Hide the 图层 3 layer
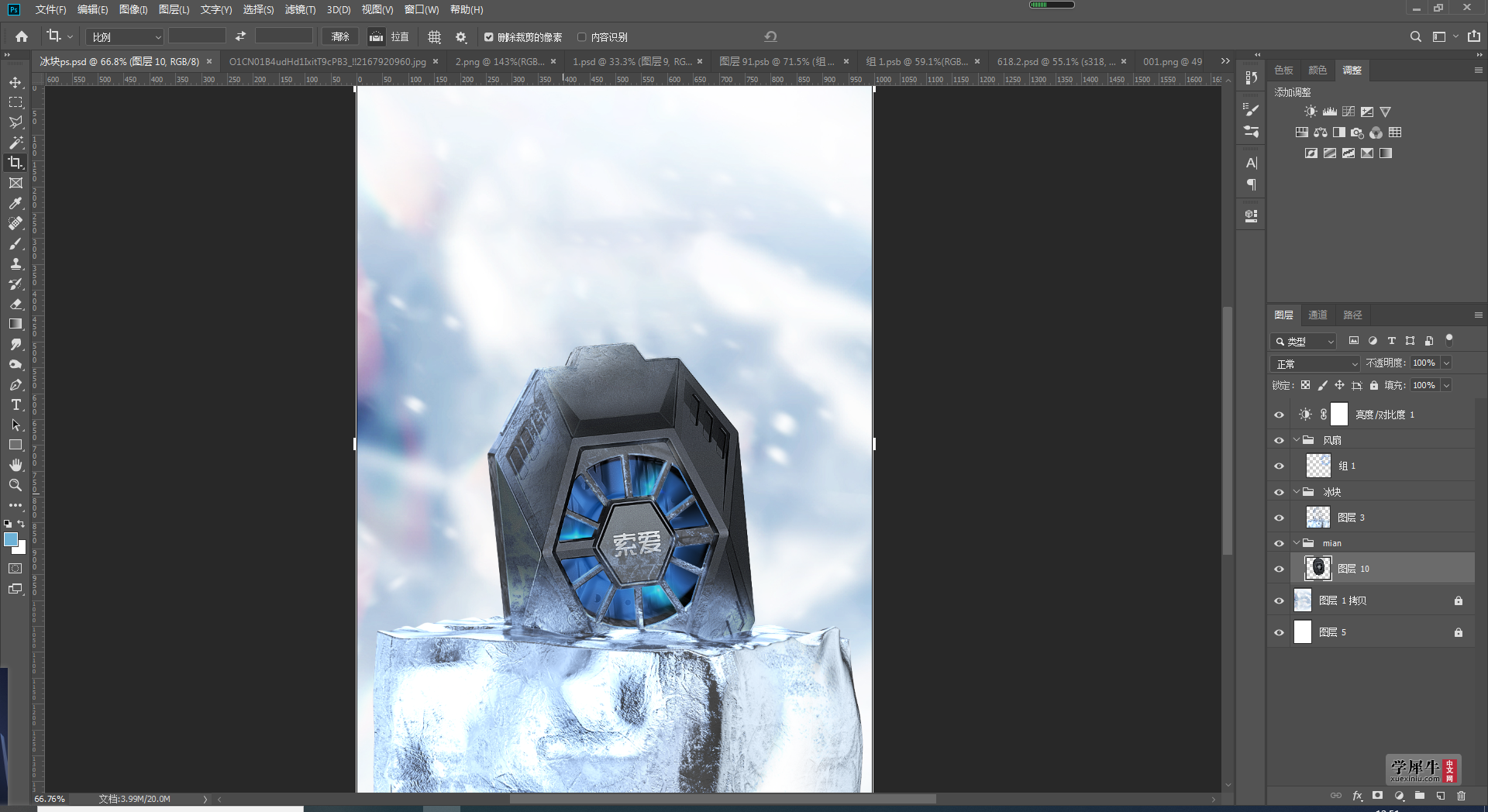This screenshot has height=812, width=1488. (x=1280, y=518)
